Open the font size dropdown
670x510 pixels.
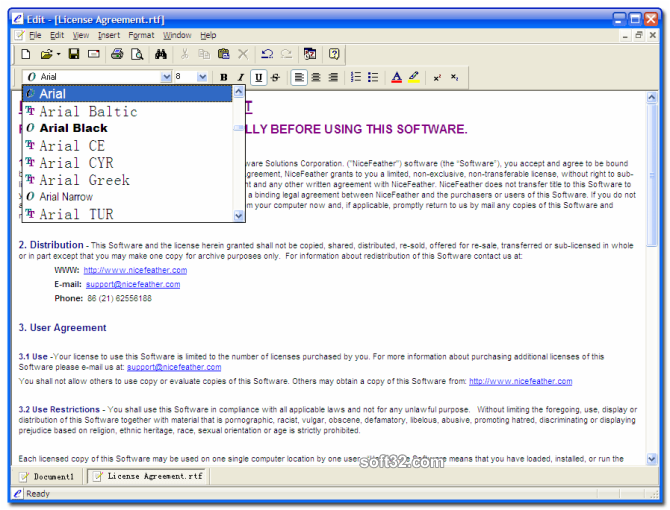(202, 77)
